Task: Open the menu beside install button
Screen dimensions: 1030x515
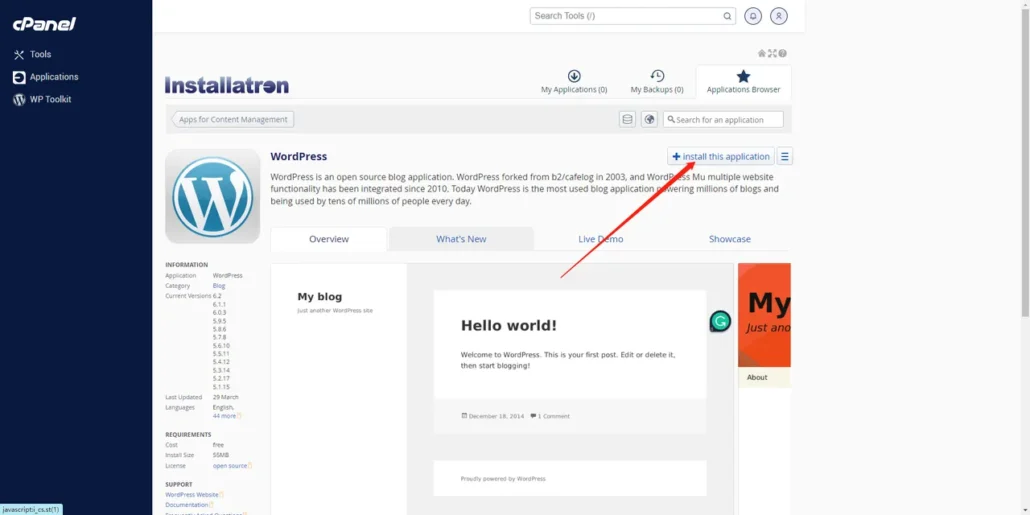Action: pyautogui.click(x=785, y=157)
